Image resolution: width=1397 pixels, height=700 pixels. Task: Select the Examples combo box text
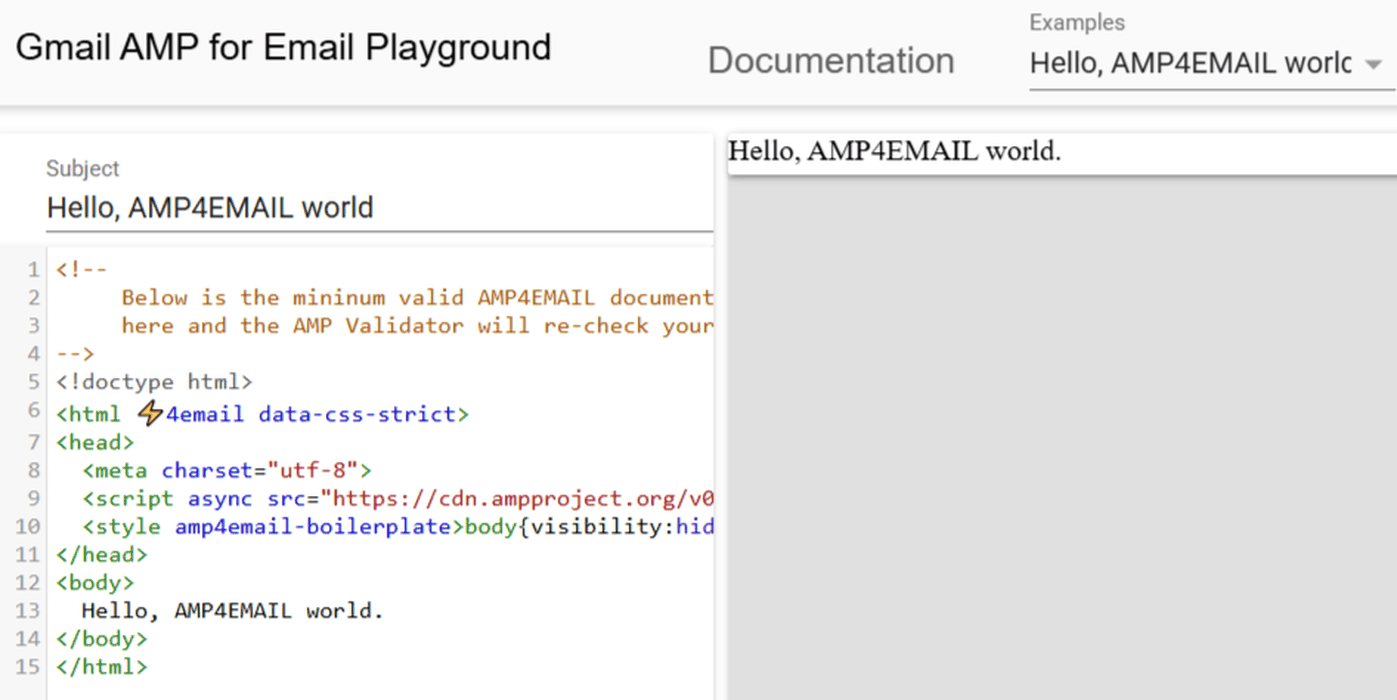pyautogui.click(x=1190, y=64)
